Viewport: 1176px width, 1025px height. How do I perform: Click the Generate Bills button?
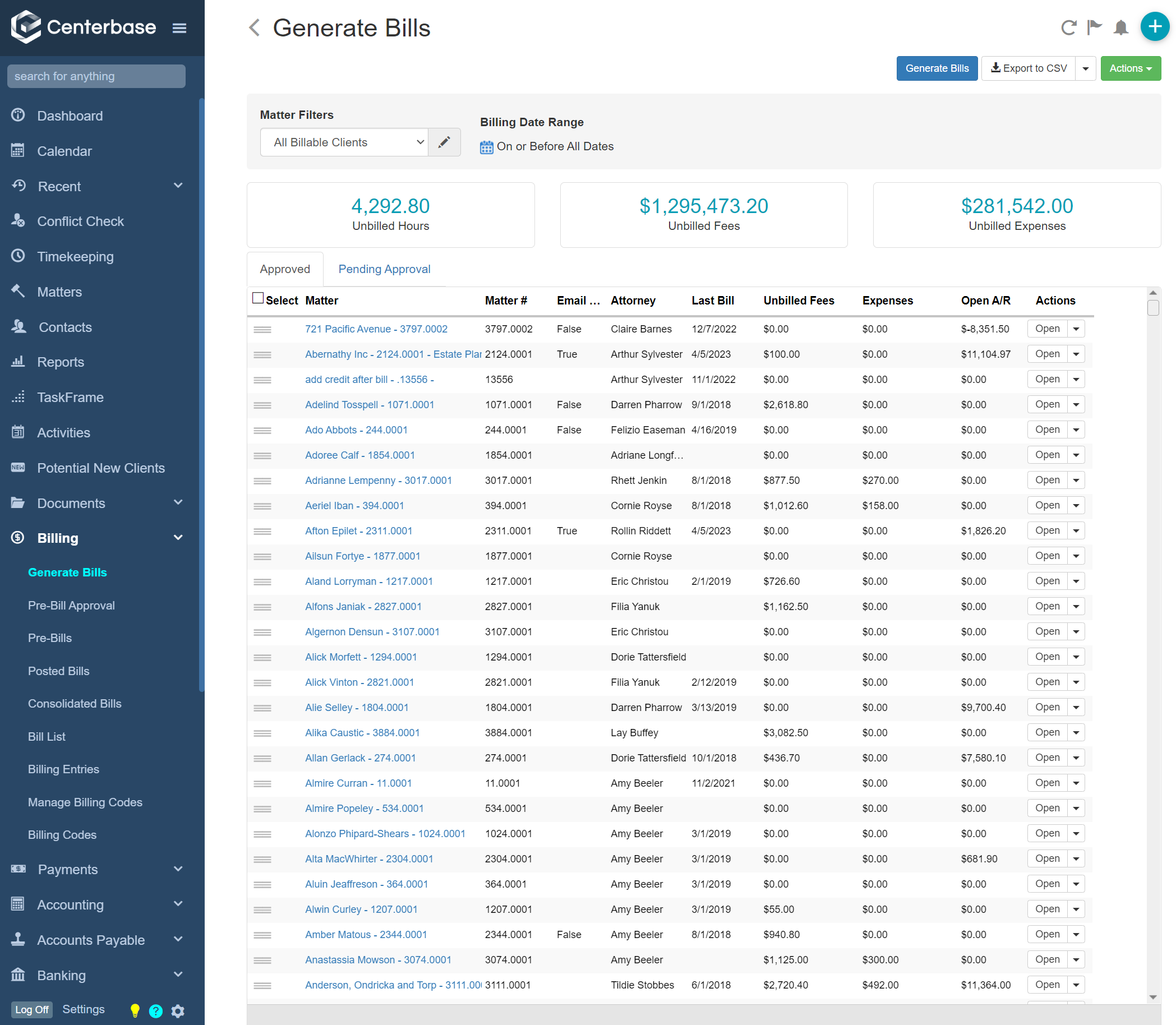(937, 68)
